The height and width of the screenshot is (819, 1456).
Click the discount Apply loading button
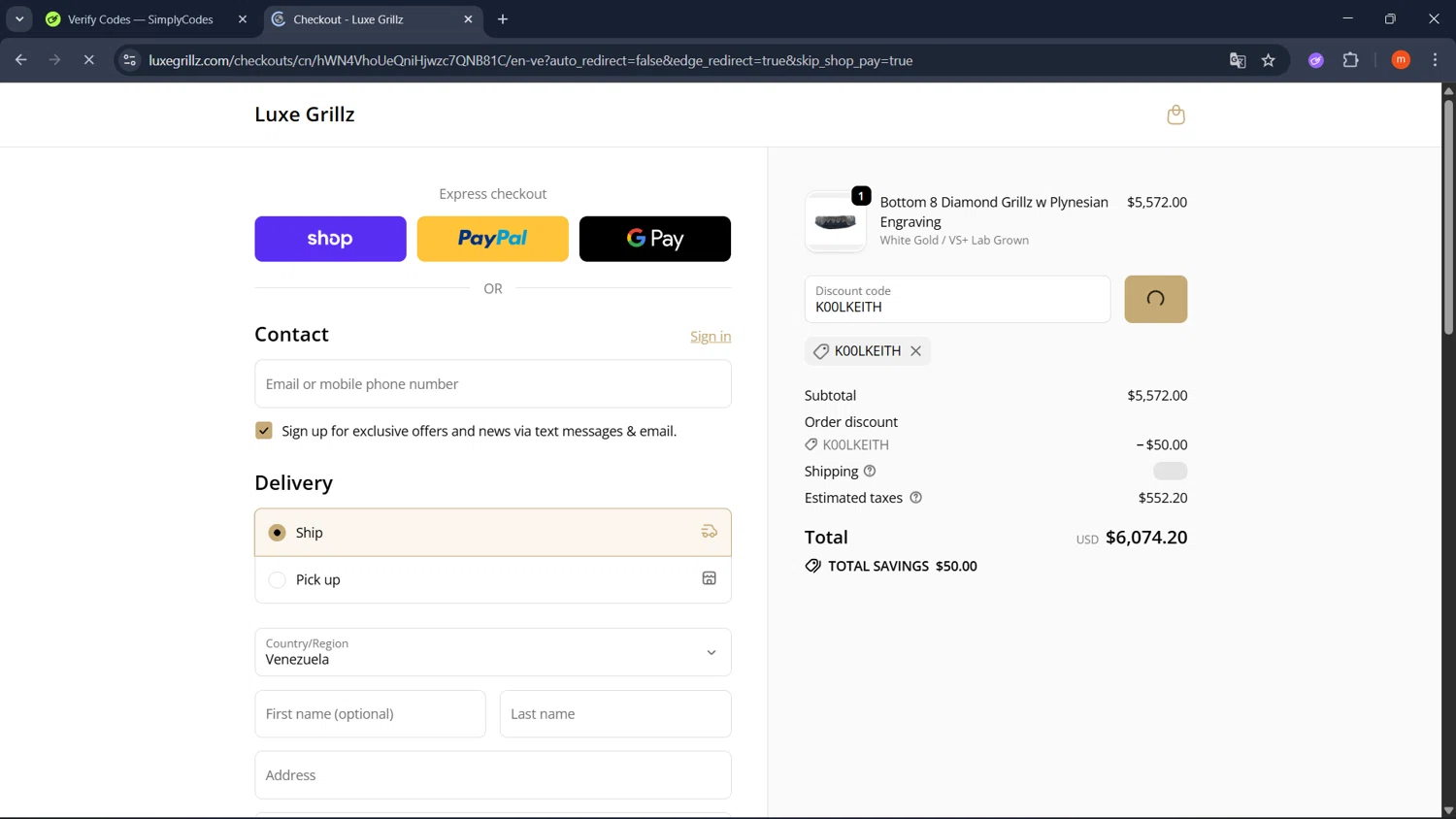1155,299
